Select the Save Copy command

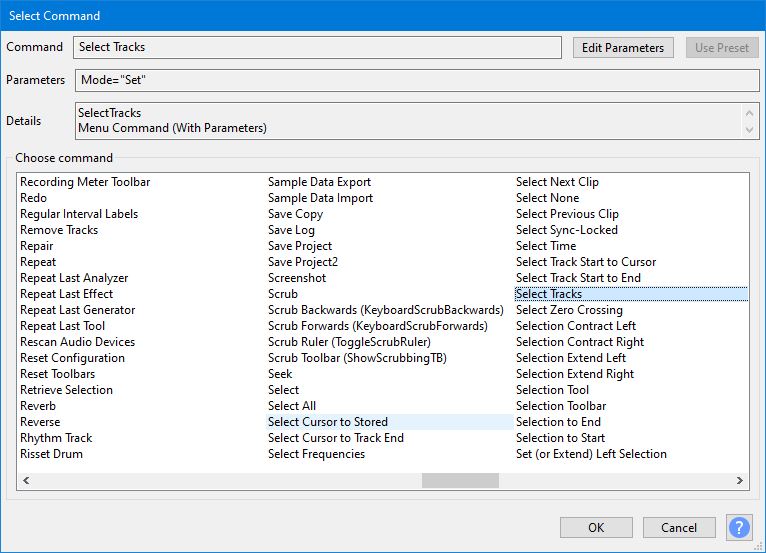[296, 214]
